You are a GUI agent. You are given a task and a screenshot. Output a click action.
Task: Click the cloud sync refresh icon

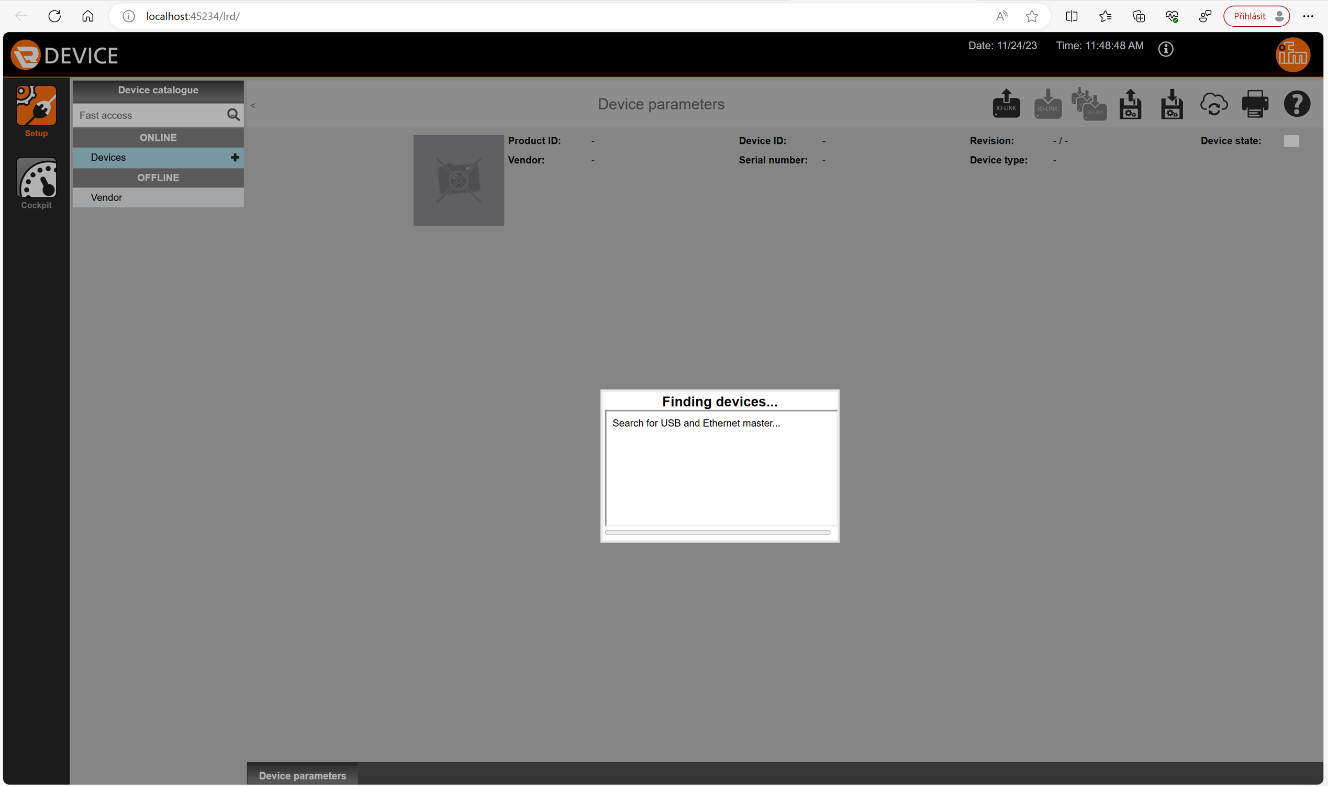1213,104
